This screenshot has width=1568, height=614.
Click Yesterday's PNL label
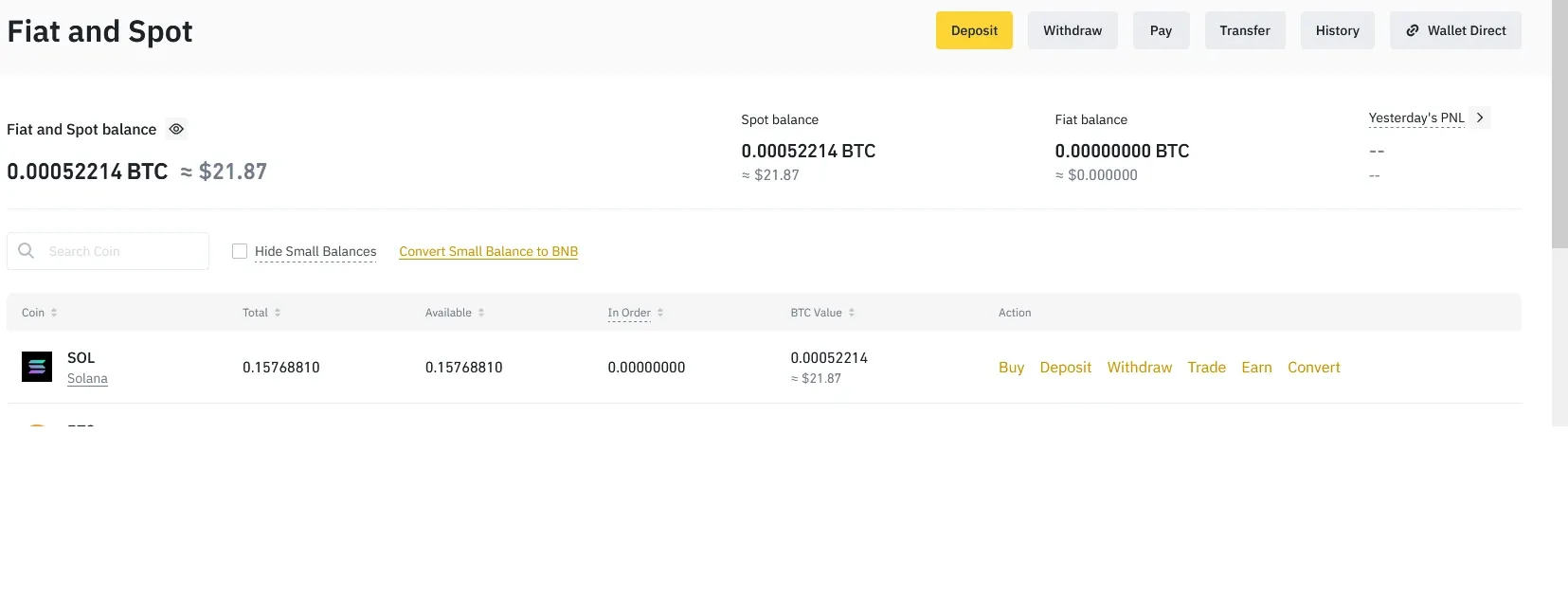coord(1416,117)
